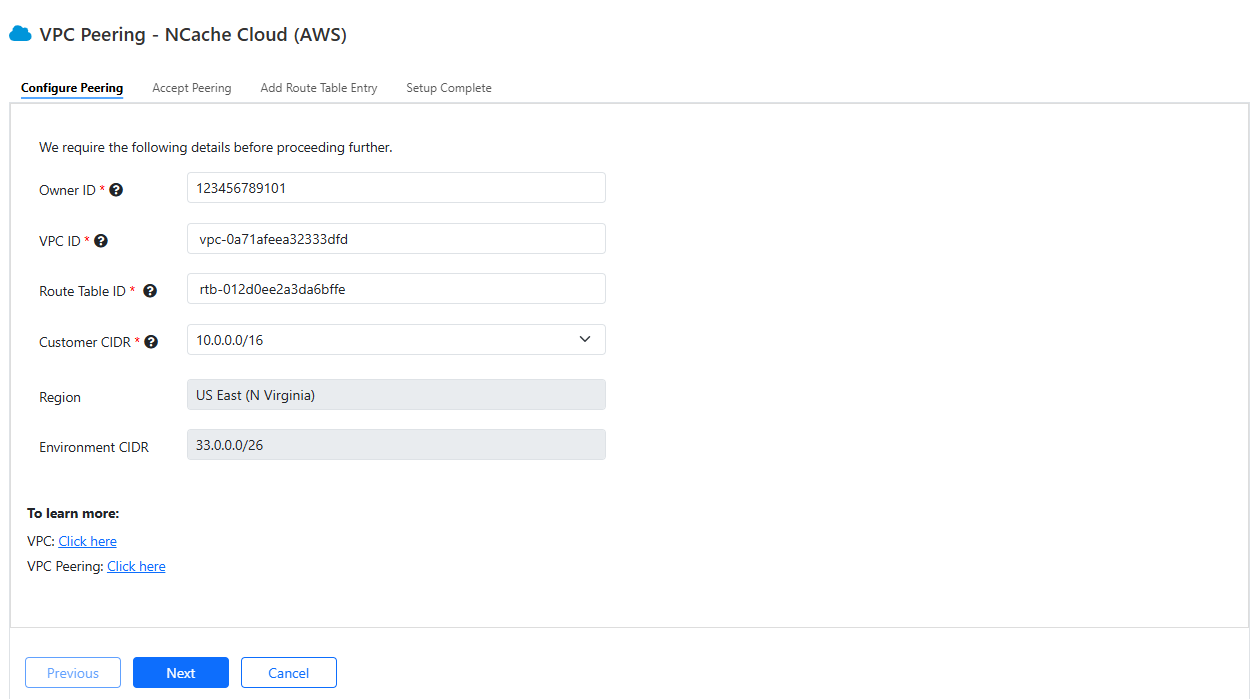This screenshot has height=699, width=1258.
Task: Click the Previous button
Action: [x=73, y=673]
